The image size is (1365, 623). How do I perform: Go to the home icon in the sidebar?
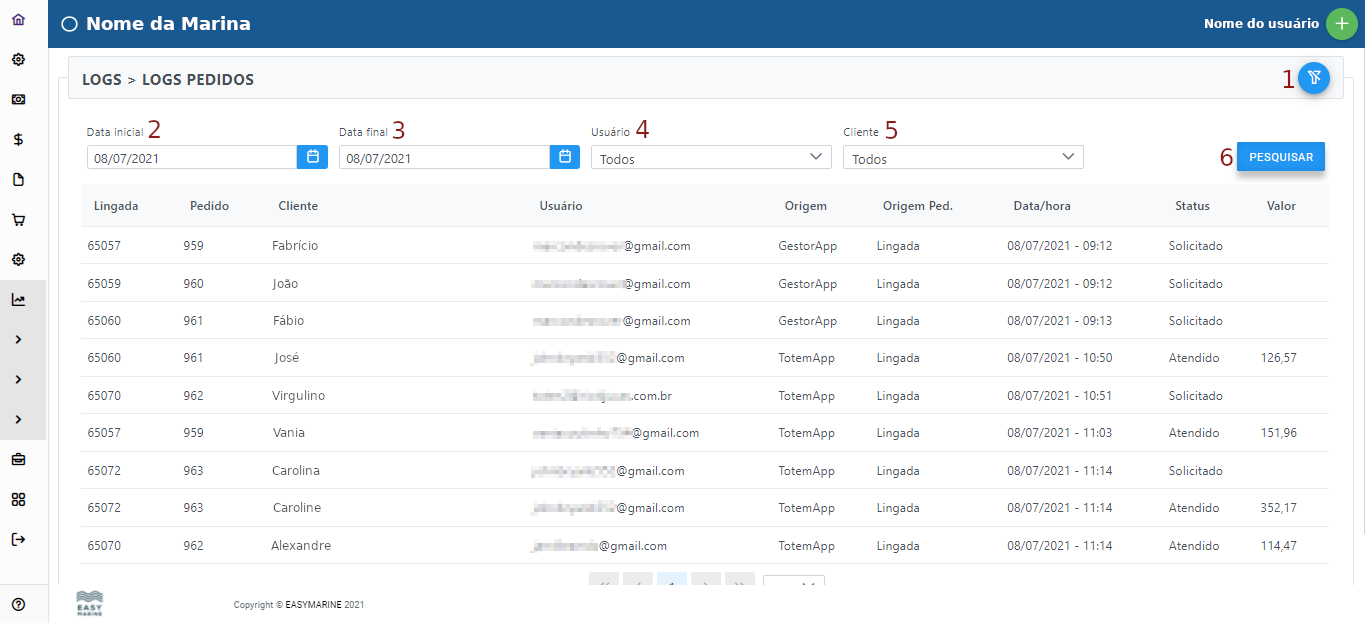coord(18,20)
